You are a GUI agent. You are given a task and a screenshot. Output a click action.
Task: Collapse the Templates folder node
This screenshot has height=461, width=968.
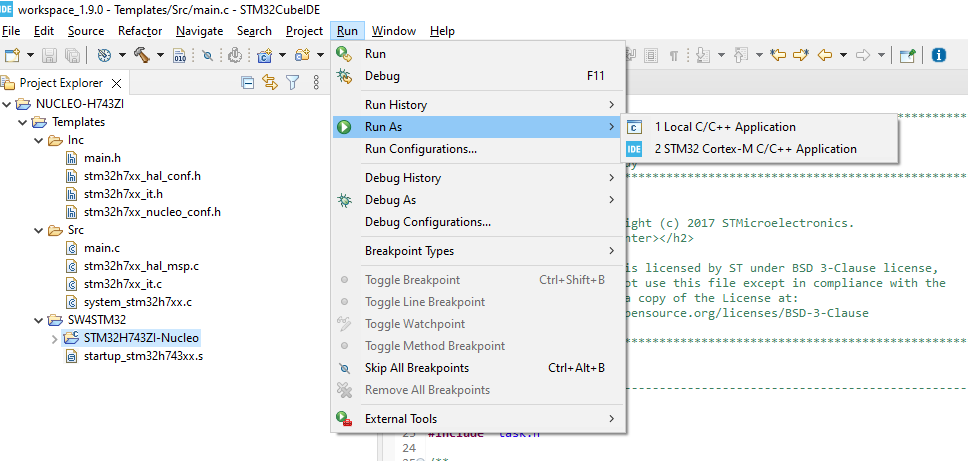point(23,122)
